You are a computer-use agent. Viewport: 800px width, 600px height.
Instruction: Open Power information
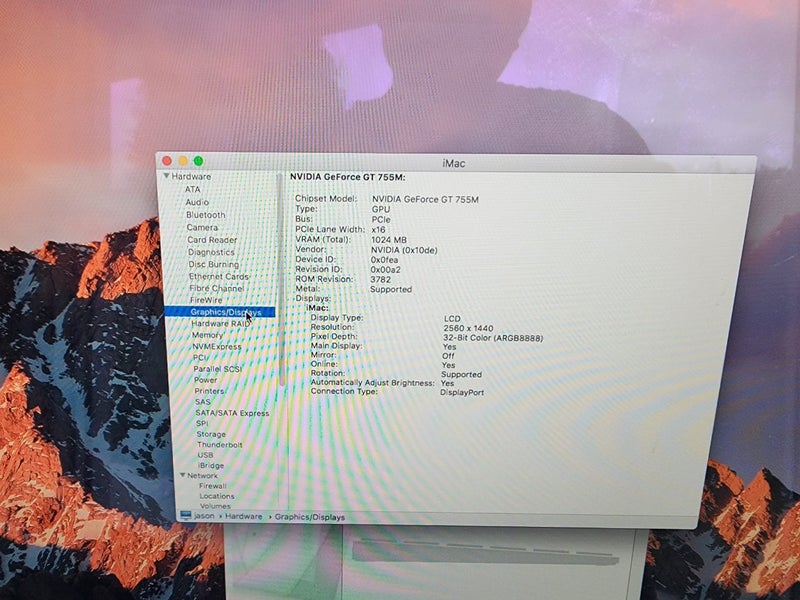coord(206,380)
